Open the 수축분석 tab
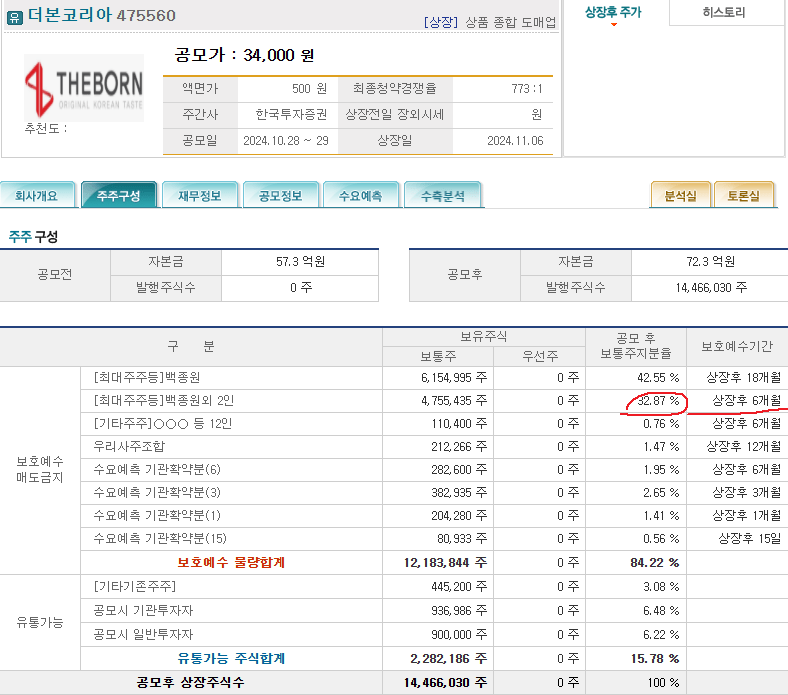 (442, 195)
